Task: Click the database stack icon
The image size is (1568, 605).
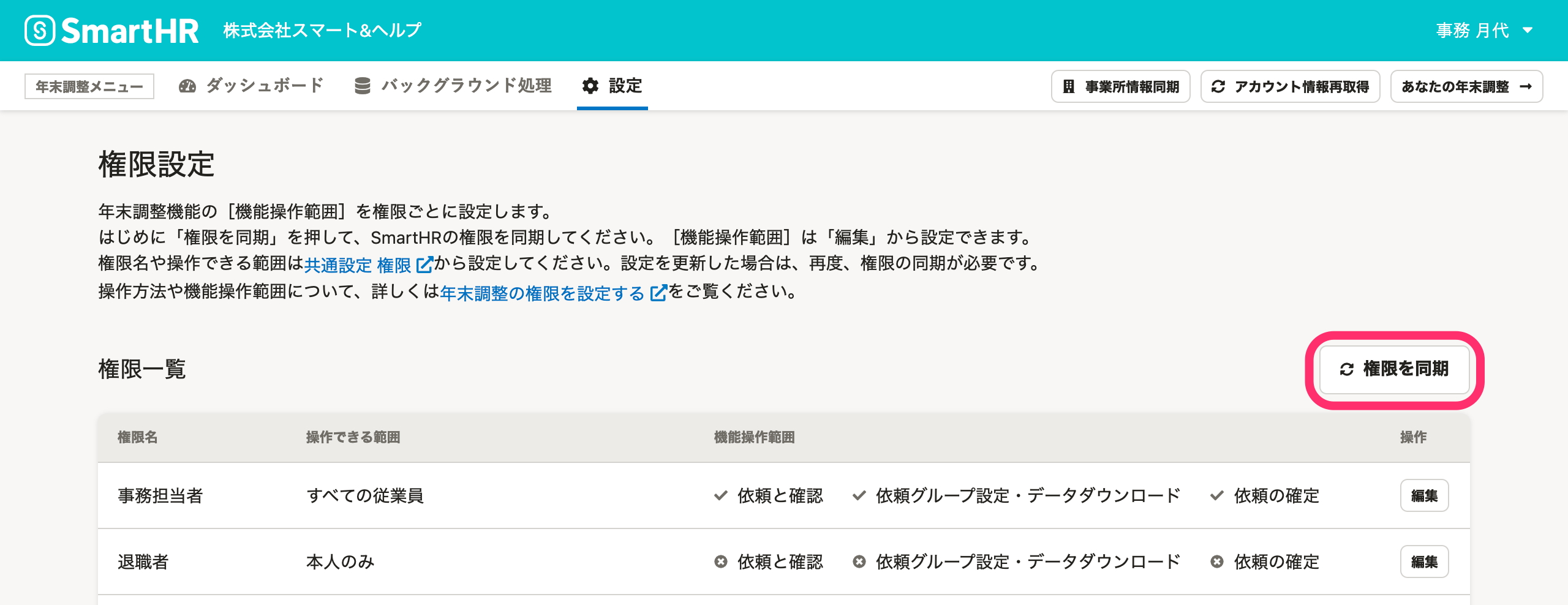Action: (x=363, y=86)
